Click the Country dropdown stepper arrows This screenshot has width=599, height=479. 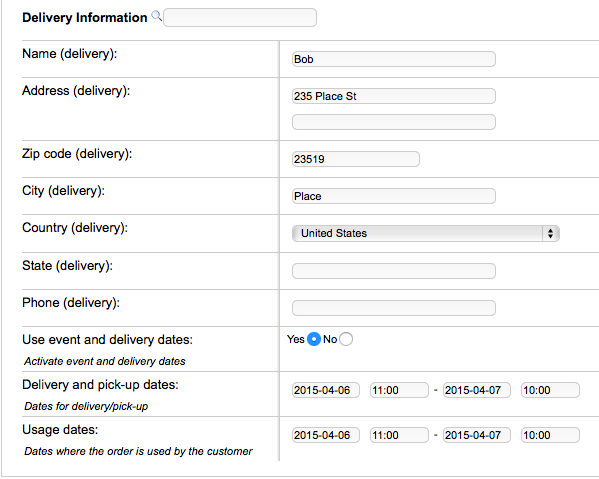(550, 233)
